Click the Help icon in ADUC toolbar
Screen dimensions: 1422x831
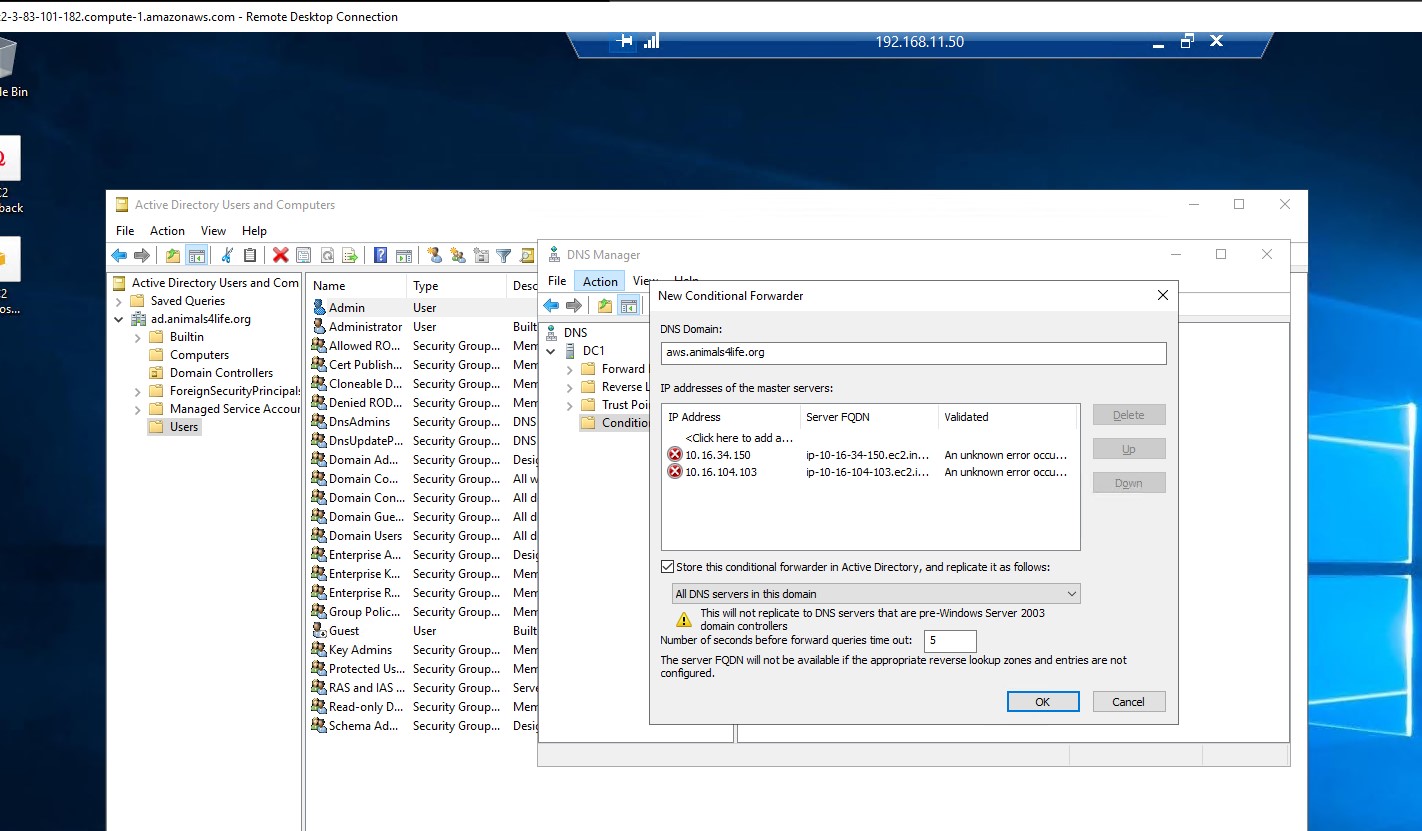pyautogui.click(x=379, y=256)
